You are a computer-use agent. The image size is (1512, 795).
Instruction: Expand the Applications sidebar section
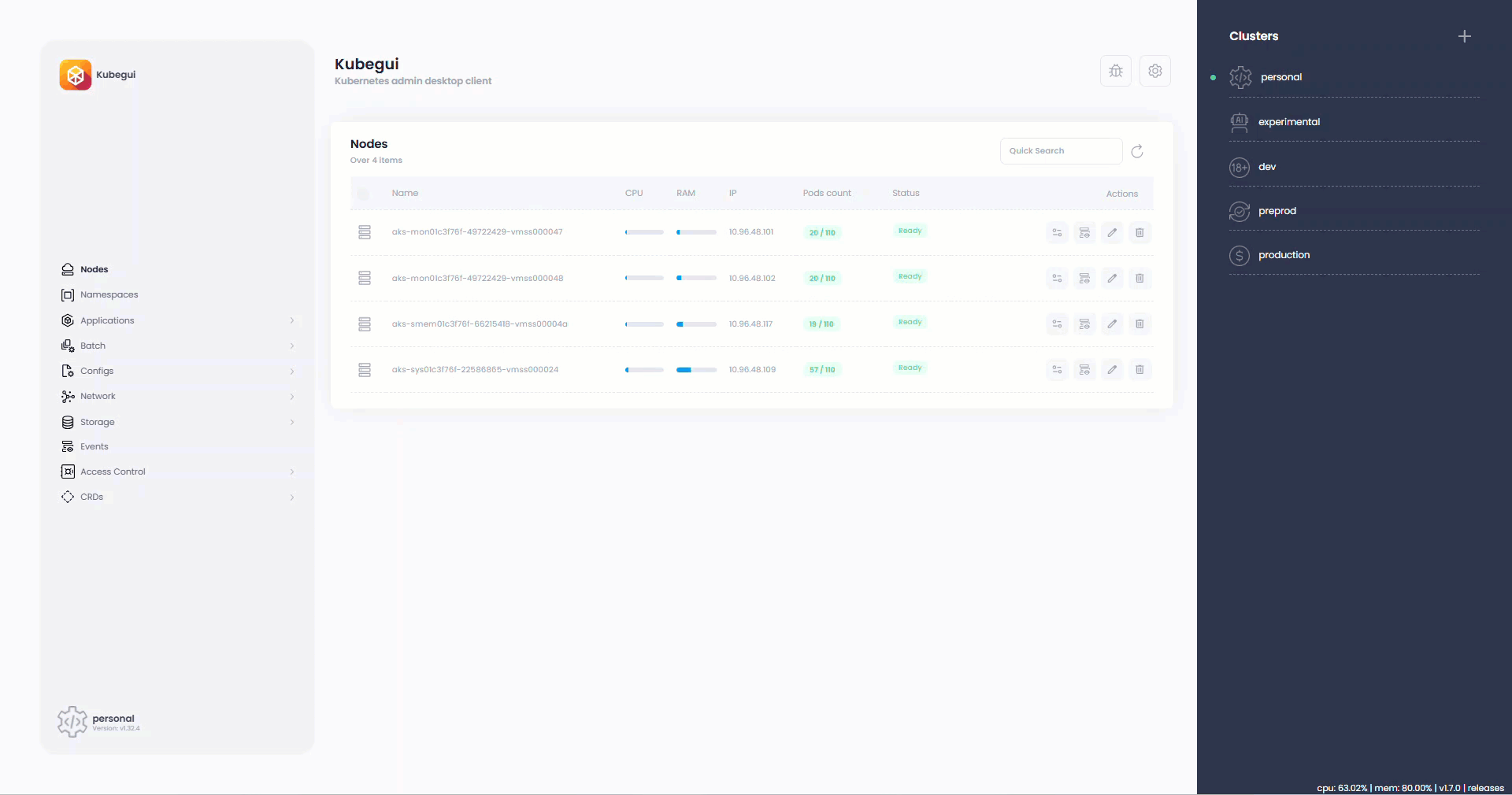[291, 320]
